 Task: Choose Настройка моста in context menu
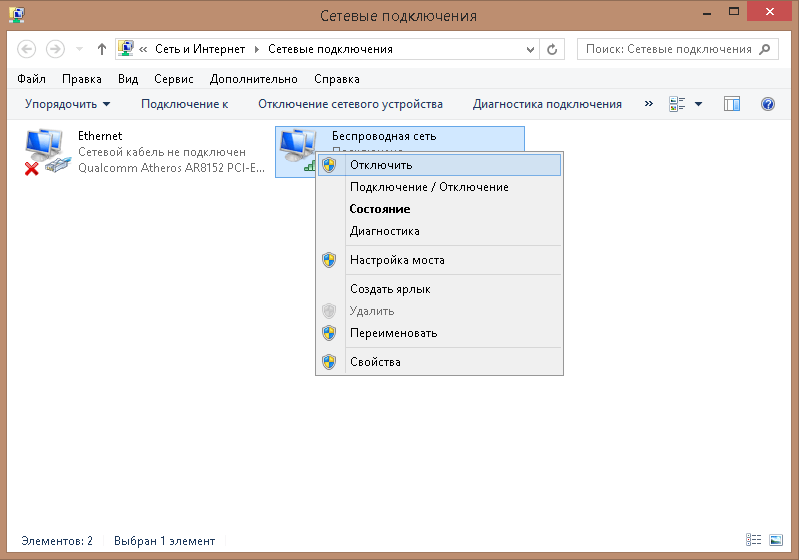[x=439, y=260]
